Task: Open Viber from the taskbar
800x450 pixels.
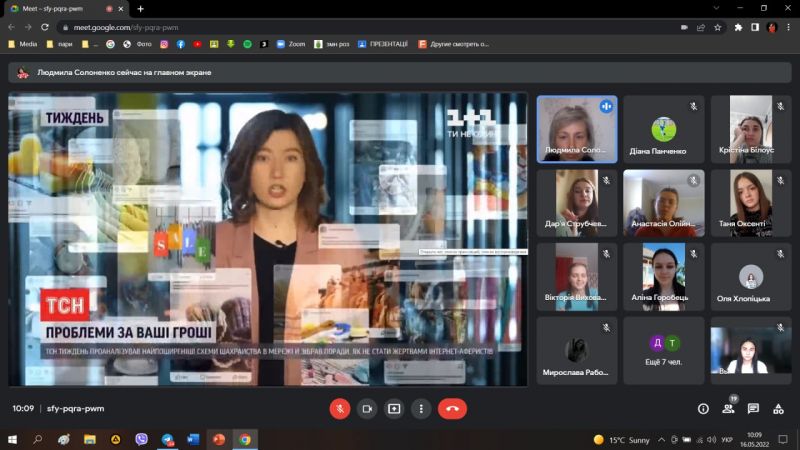Action: click(141, 439)
